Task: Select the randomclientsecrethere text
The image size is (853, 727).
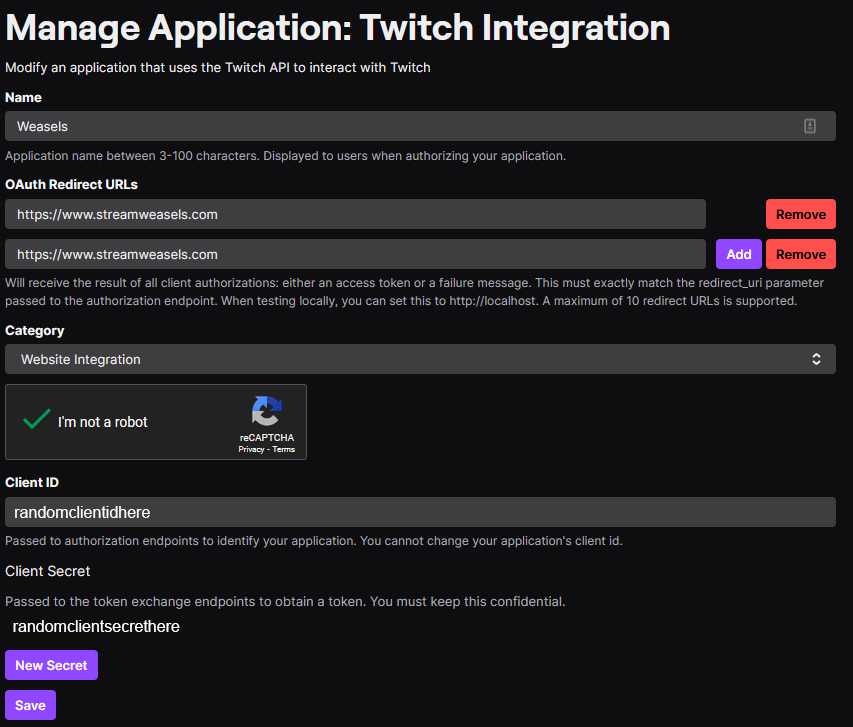Action: tap(96, 626)
